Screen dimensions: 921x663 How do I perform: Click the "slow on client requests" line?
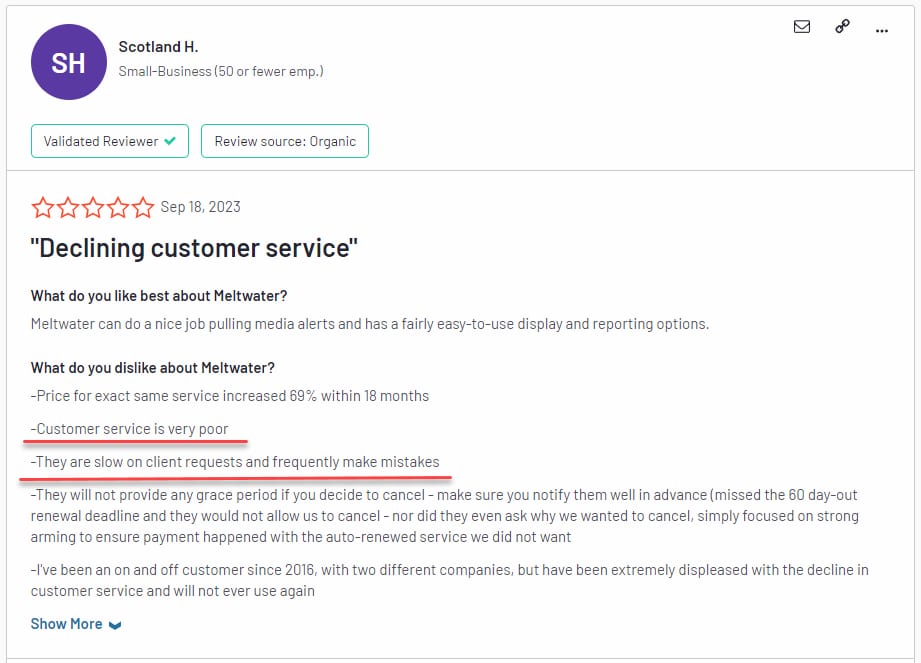(x=235, y=462)
